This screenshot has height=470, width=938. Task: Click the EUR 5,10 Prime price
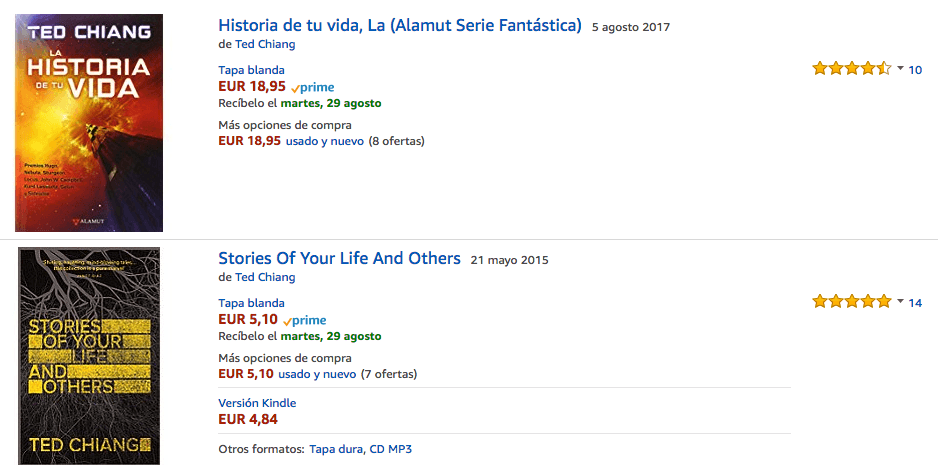(x=248, y=320)
